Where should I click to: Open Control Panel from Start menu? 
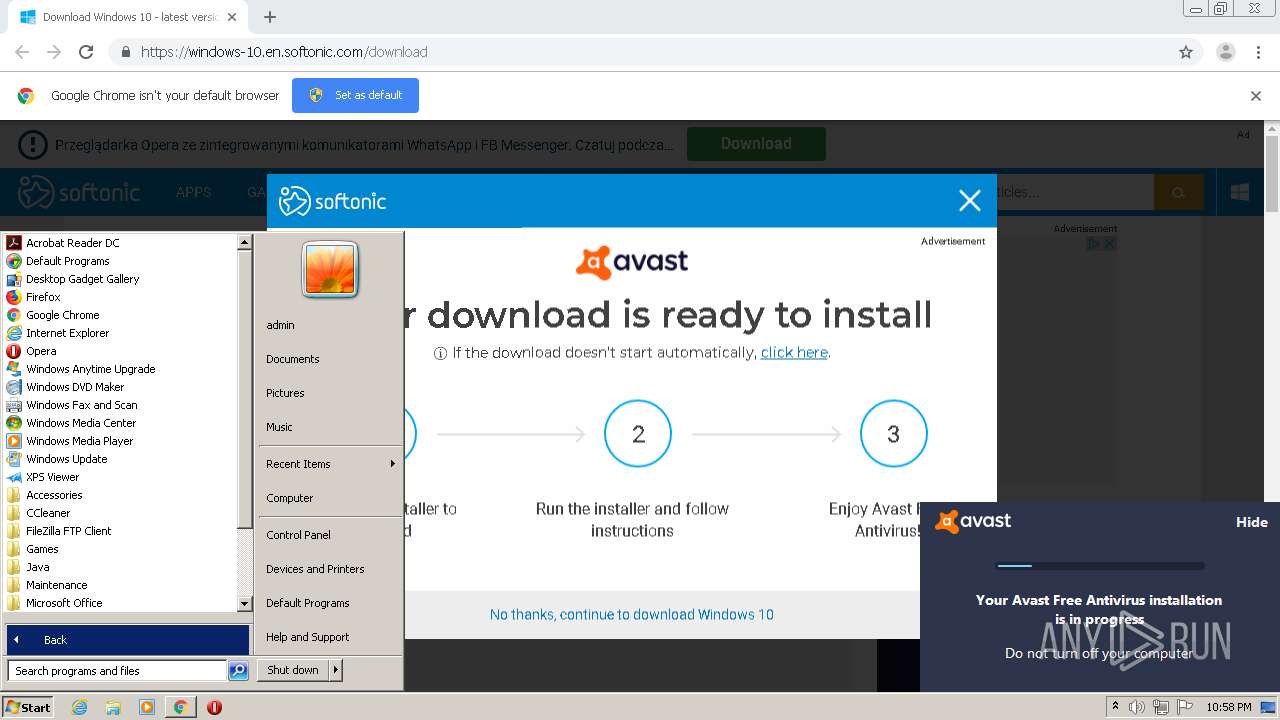[x=298, y=535]
